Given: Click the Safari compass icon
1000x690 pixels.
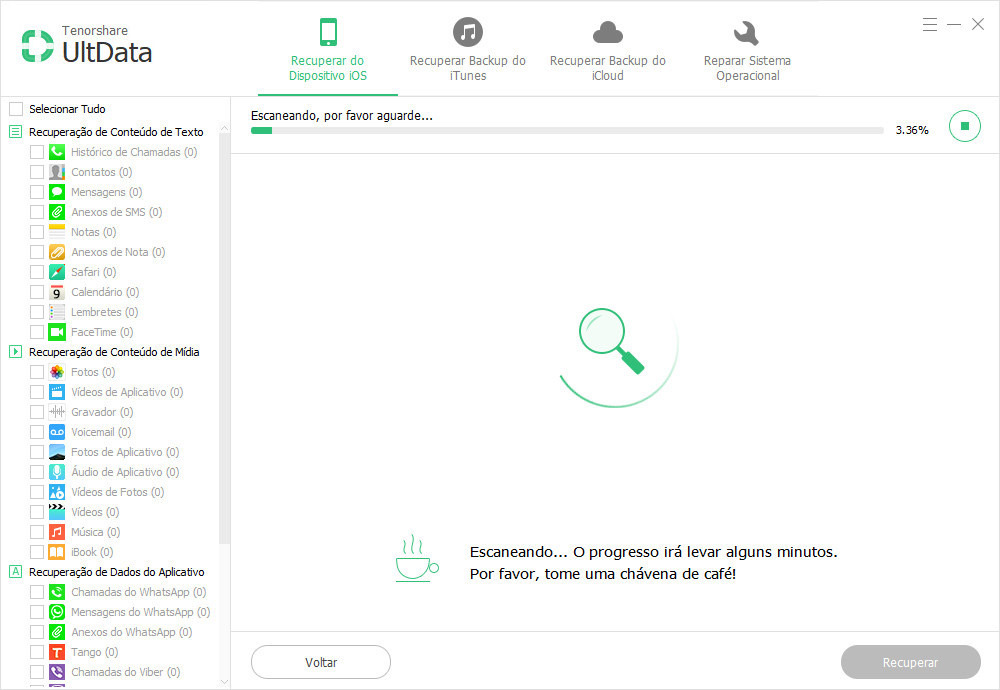Looking at the screenshot, I should 57,272.
